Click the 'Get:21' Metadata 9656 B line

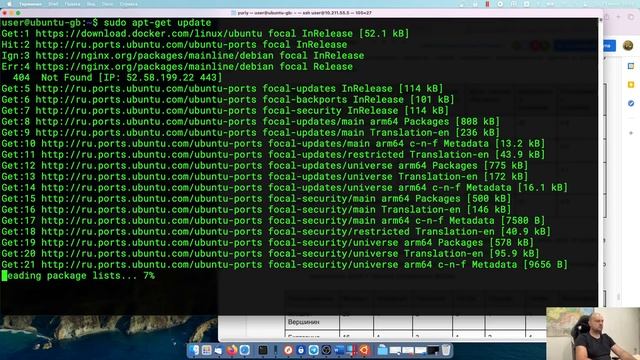pyautogui.click(x=284, y=265)
